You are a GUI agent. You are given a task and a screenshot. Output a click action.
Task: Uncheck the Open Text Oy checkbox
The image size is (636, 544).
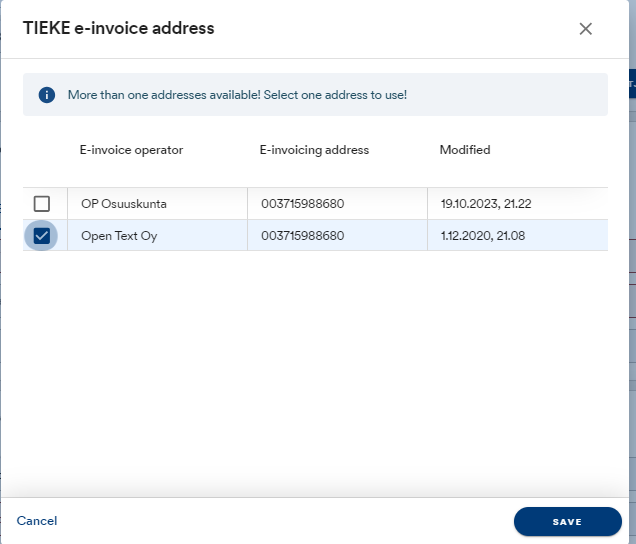[42, 236]
